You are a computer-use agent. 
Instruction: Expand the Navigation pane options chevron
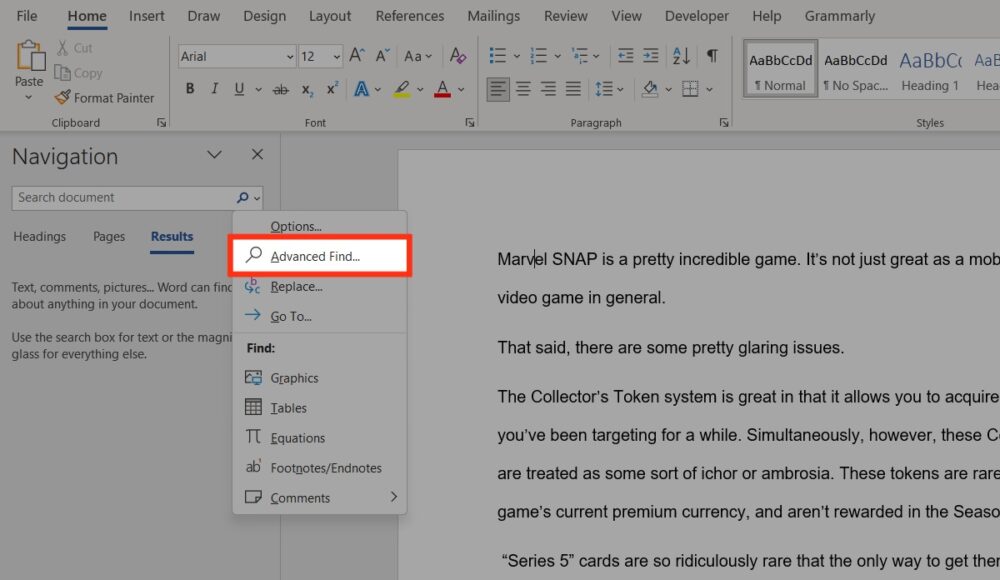[214, 155]
